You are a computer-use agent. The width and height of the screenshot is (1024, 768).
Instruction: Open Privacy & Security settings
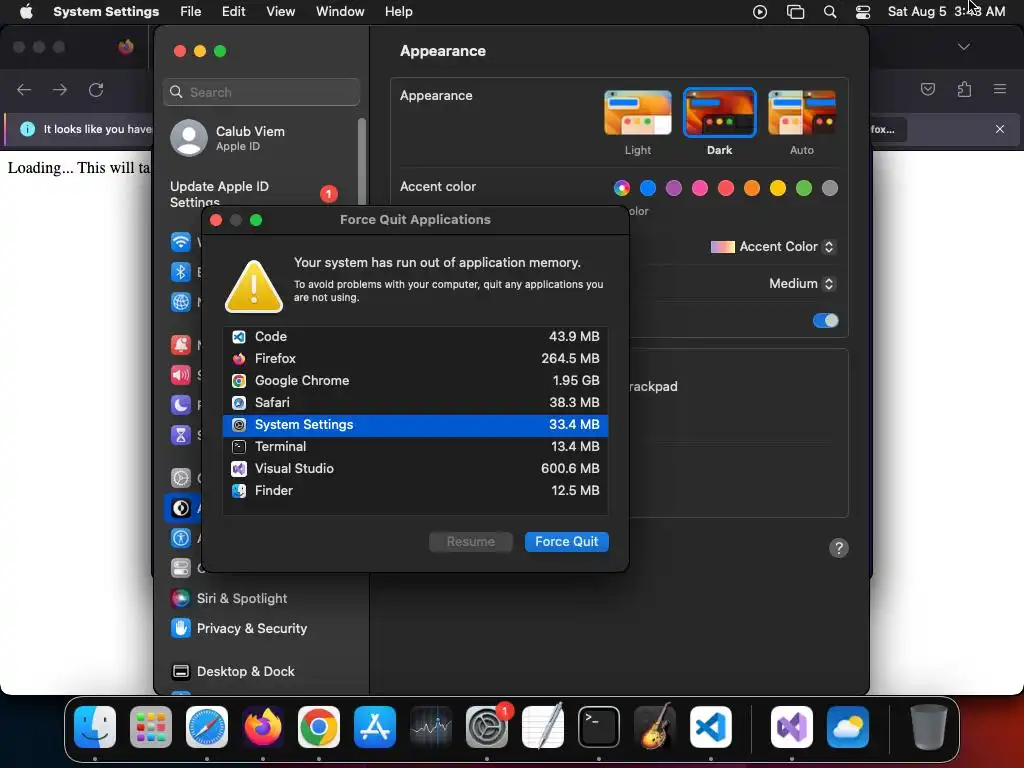(239, 628)
